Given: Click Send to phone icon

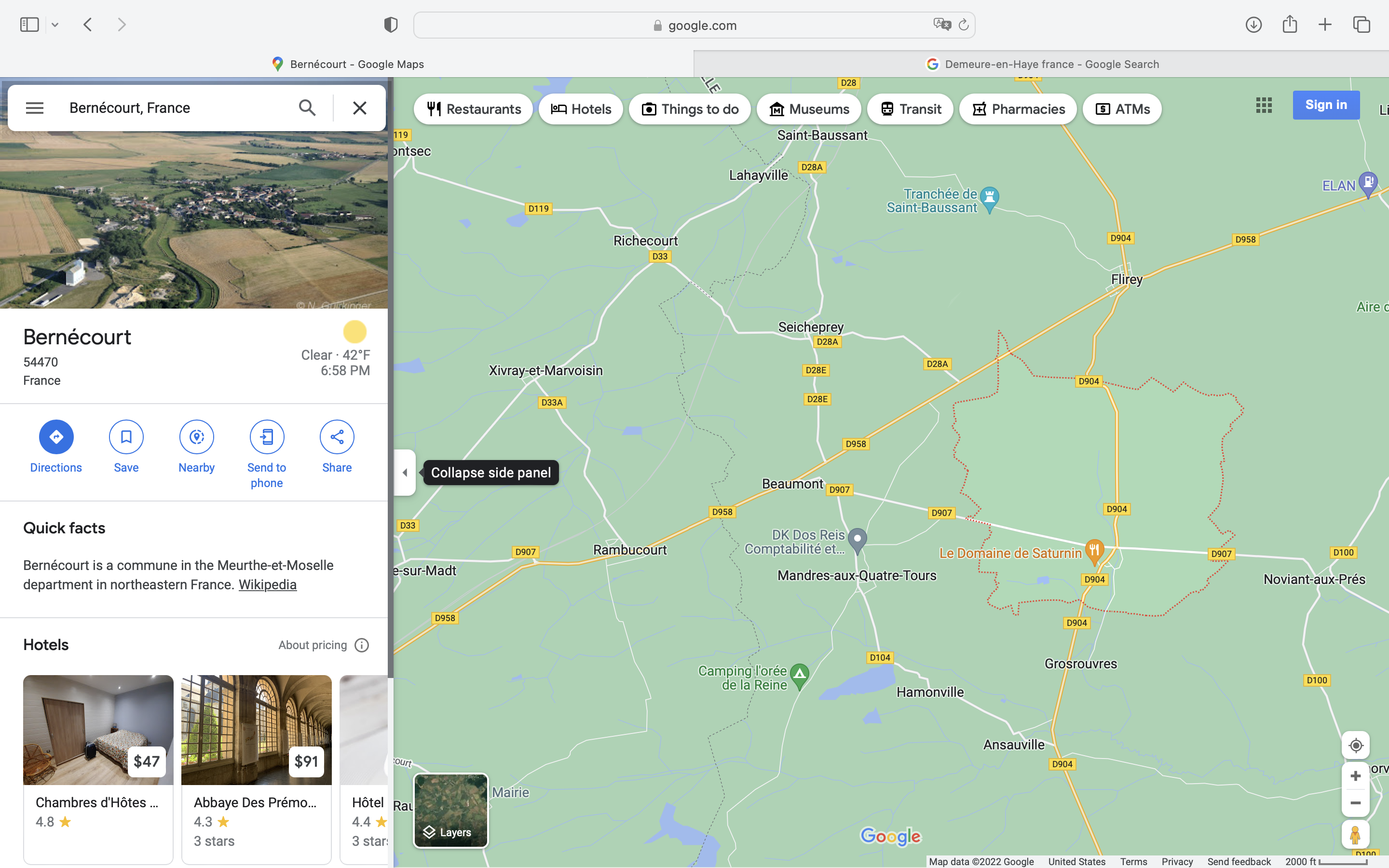Looking at the screenshot, I should [266, 437].
